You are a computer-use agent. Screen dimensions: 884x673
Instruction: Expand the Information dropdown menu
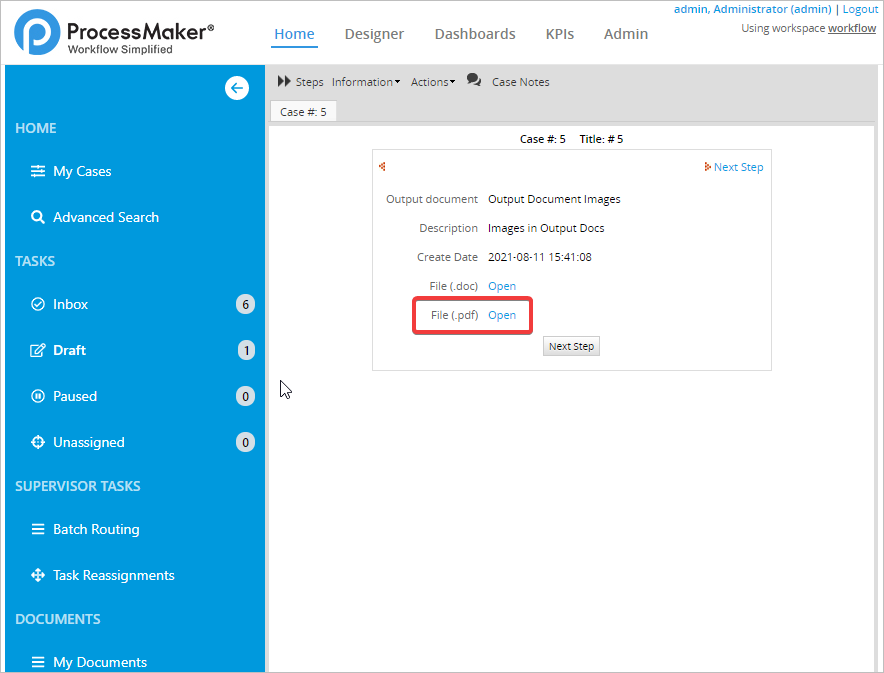click(x=365, y=82)
